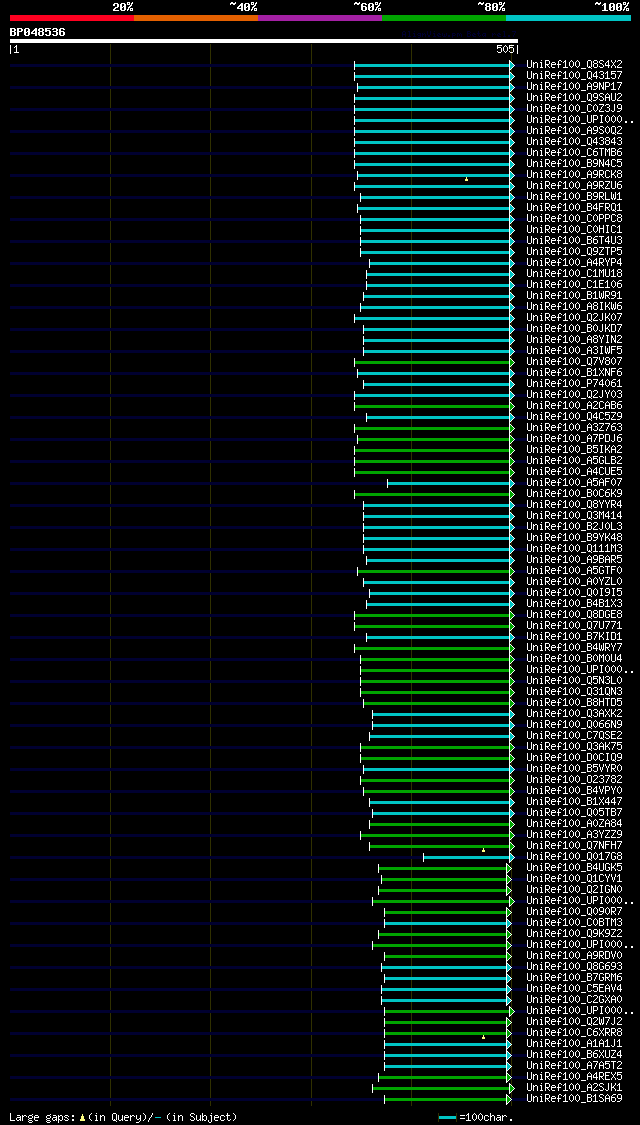
Task: Open hit UniRef100_Q8G693
Action: point(574,966)
